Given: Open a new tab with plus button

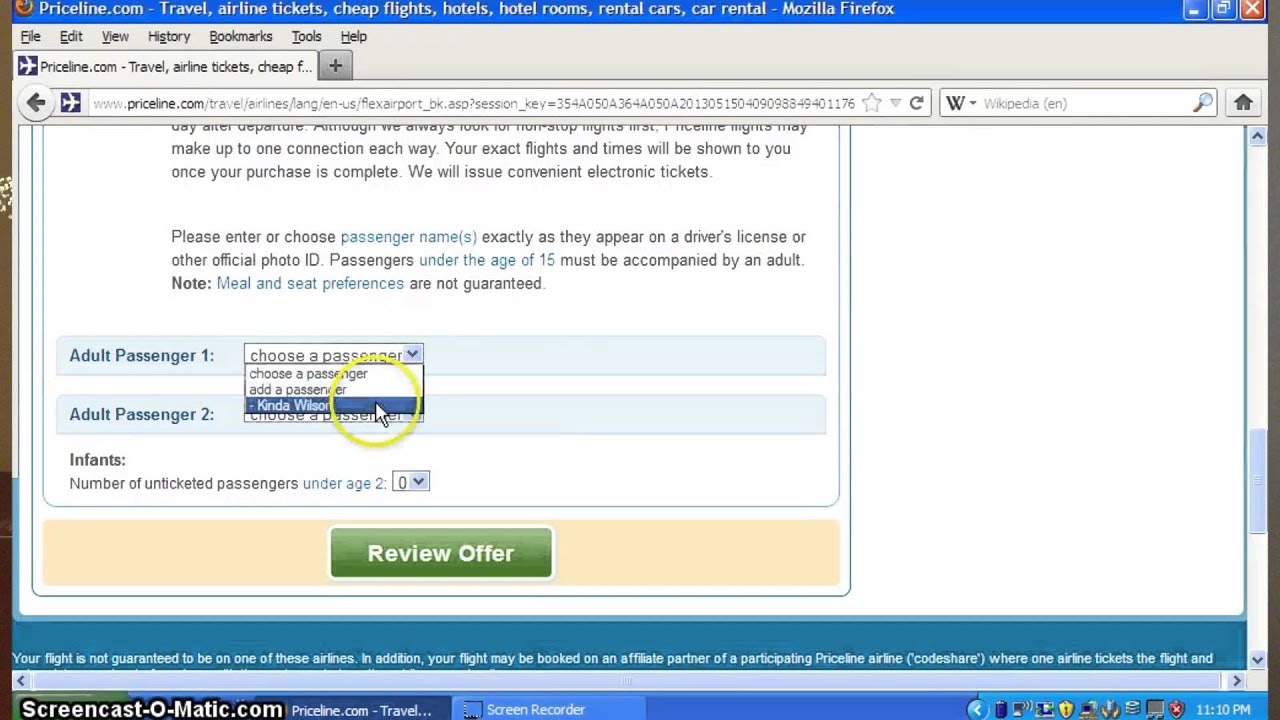Looking at the screenshot, I should point(335,66).
